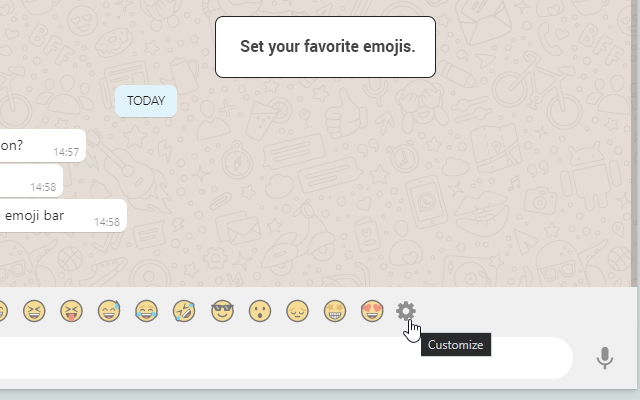The height and width of the screenshot is (400, 640).
Task: Click the TODAY date label
Action: [x=146, y=101]
